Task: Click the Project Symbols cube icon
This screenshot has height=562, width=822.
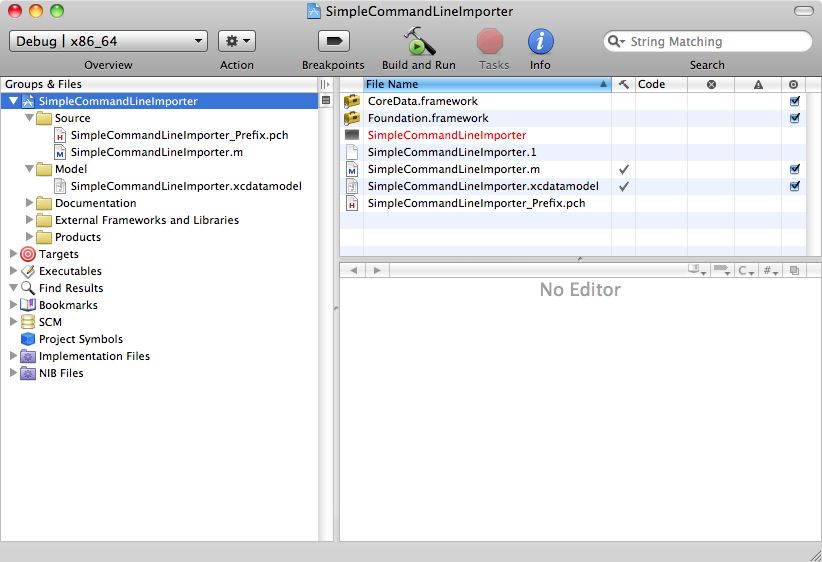Action: 28,339
